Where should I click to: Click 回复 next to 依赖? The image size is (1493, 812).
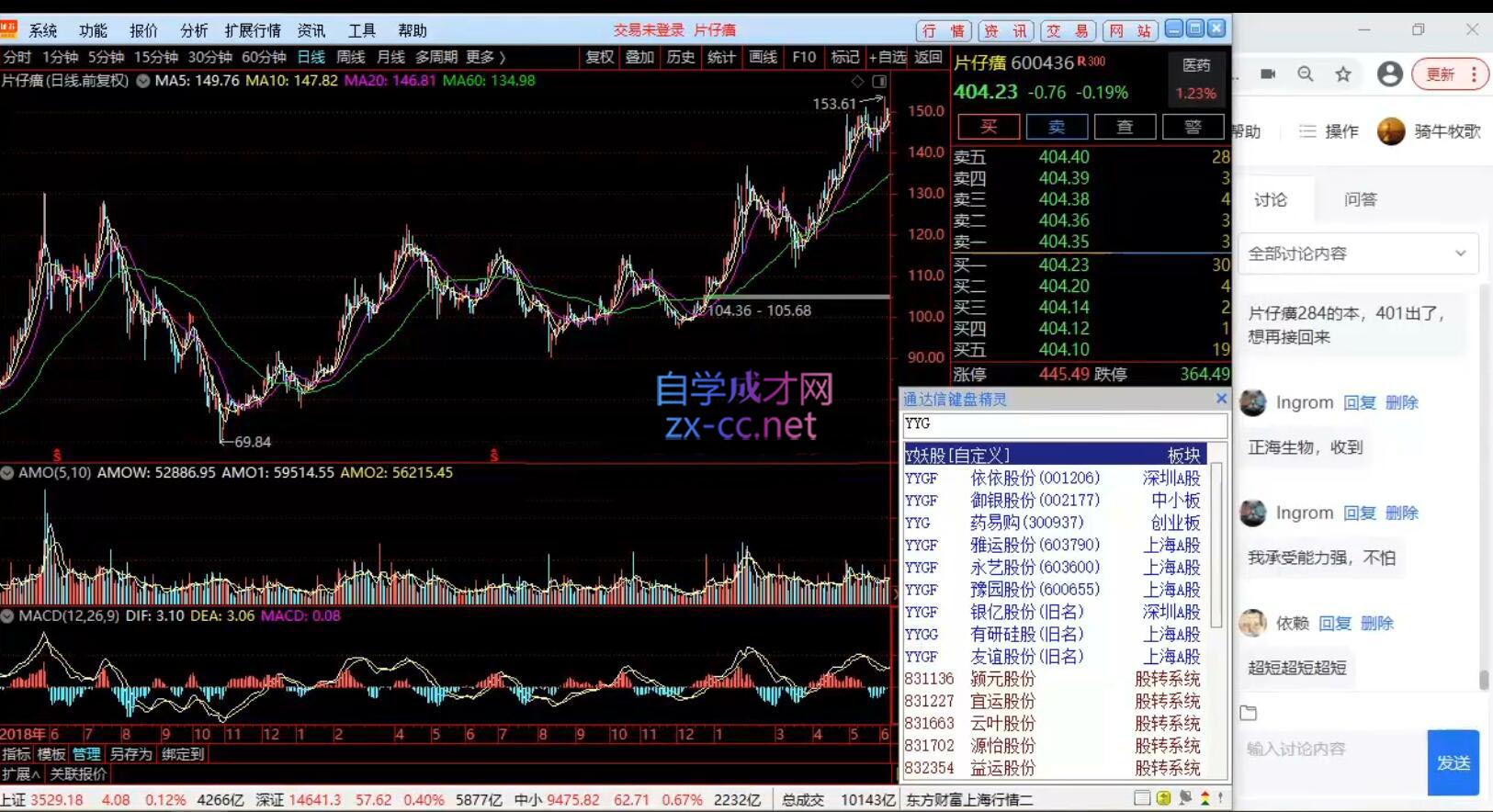click(x=1335, y=623)
